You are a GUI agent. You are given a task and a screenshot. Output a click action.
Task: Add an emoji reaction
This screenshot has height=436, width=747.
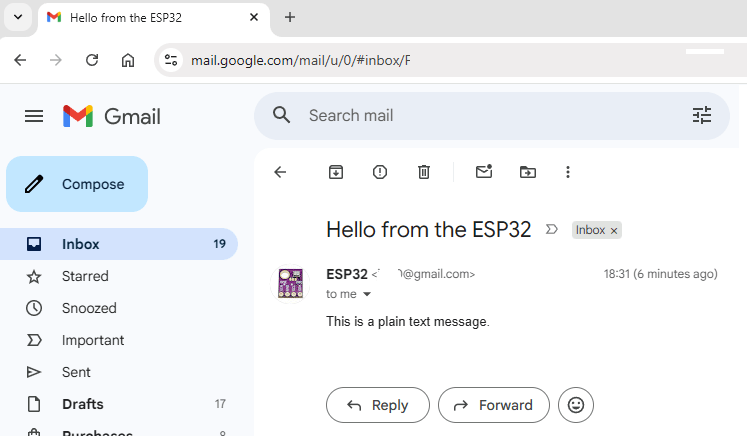point(575,405)
